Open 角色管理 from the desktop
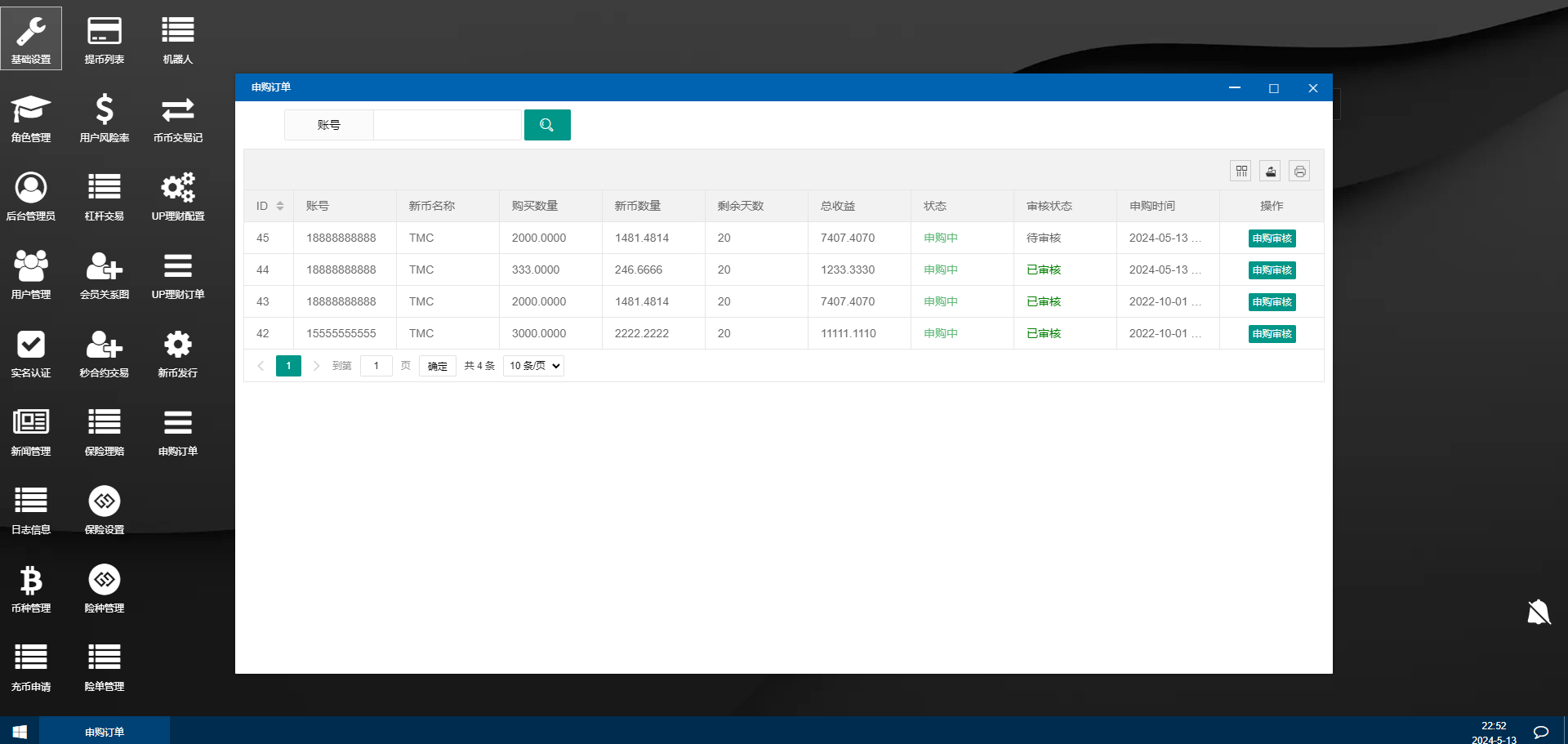 coord(31,117)
